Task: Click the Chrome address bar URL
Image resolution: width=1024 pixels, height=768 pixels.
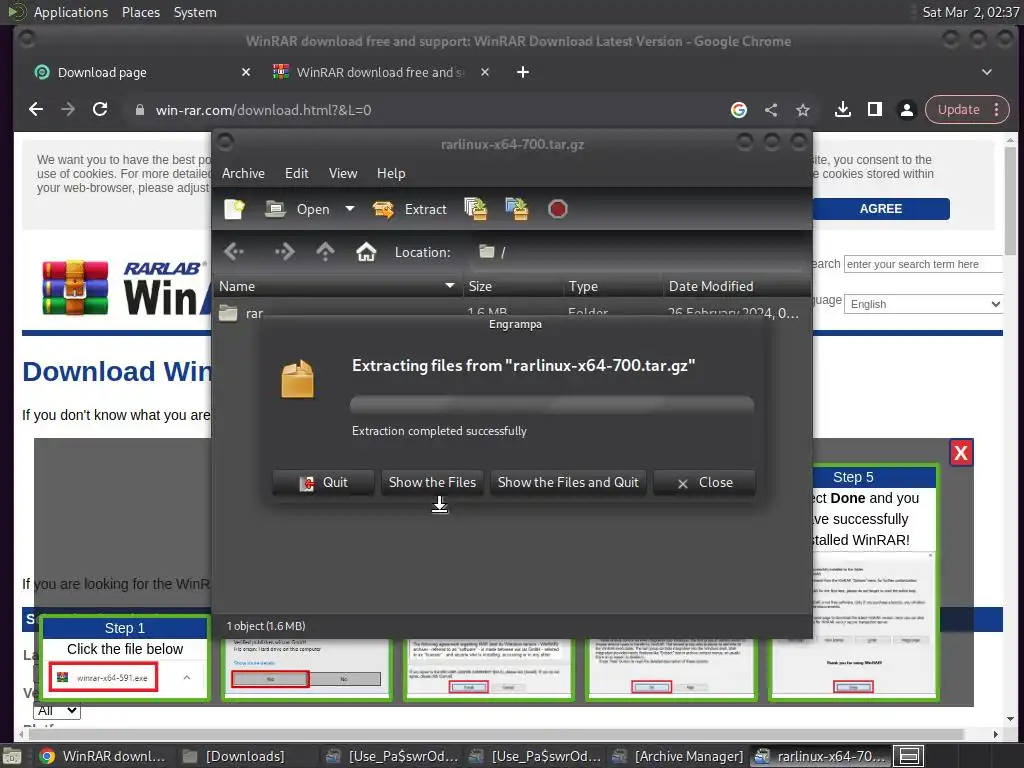Action: [263, 110]
